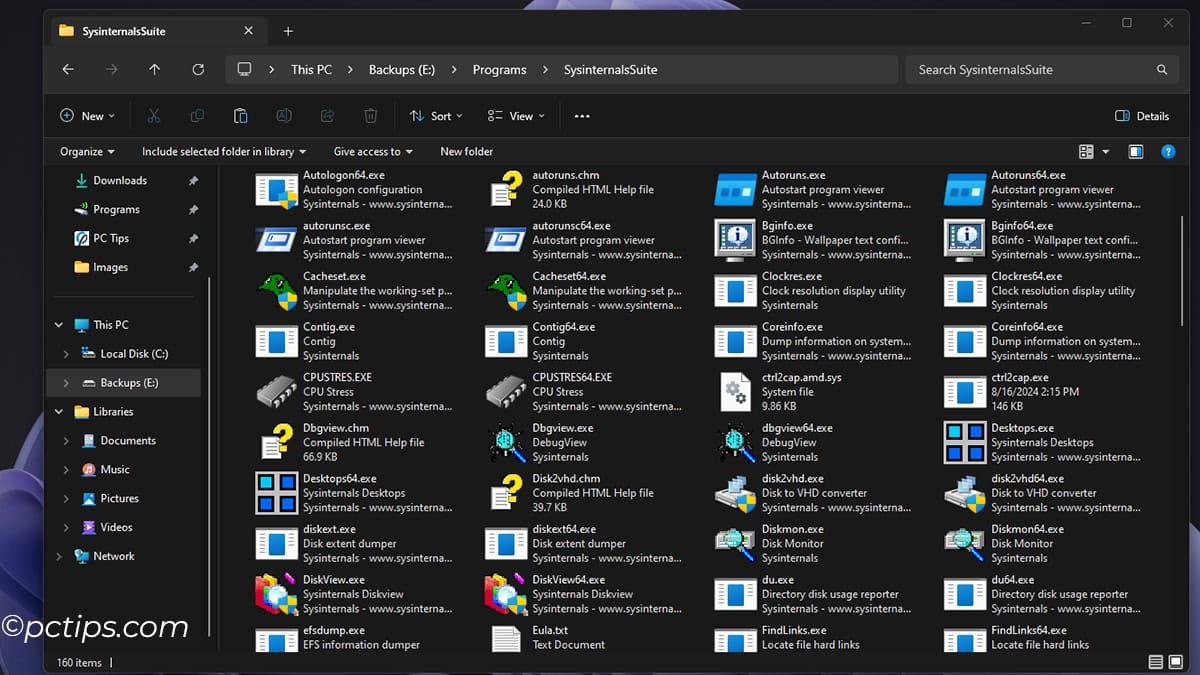Open the See more ellipsis menu

coord(582,115)
